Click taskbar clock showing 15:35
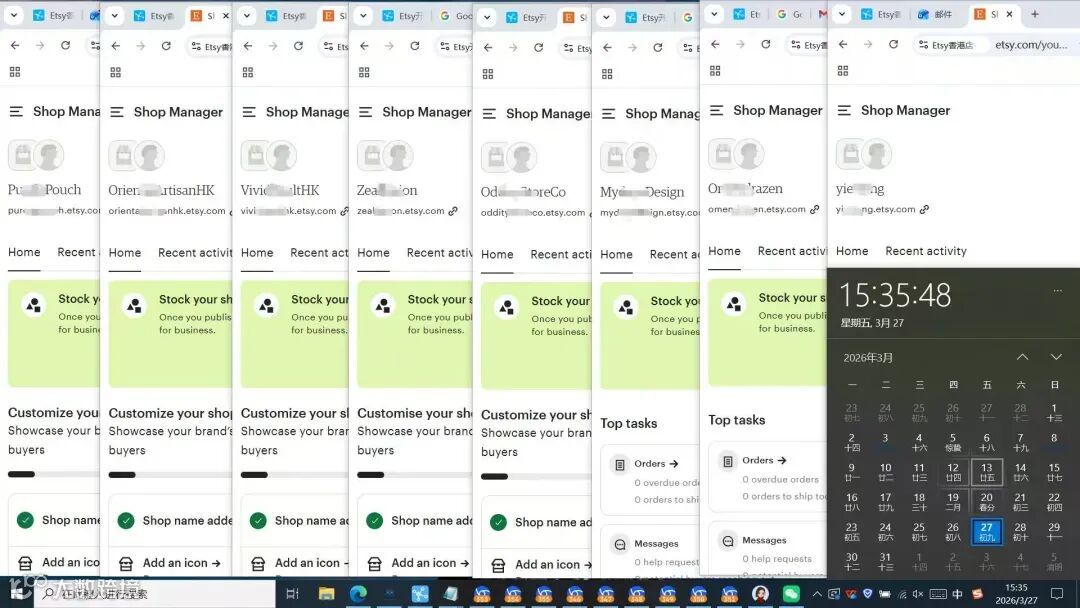 tap(1016, 594)
